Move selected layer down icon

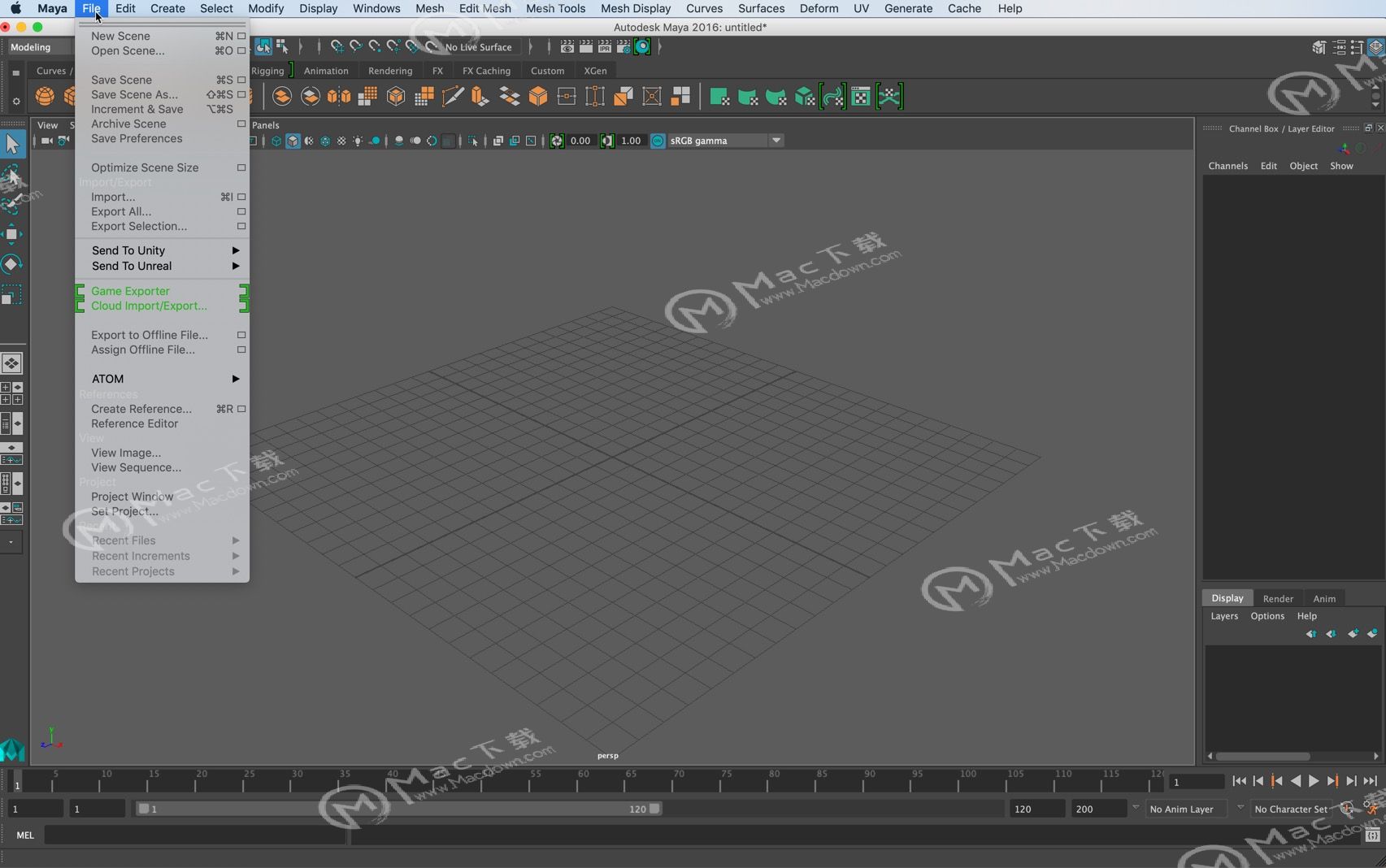click(1332, 633)
